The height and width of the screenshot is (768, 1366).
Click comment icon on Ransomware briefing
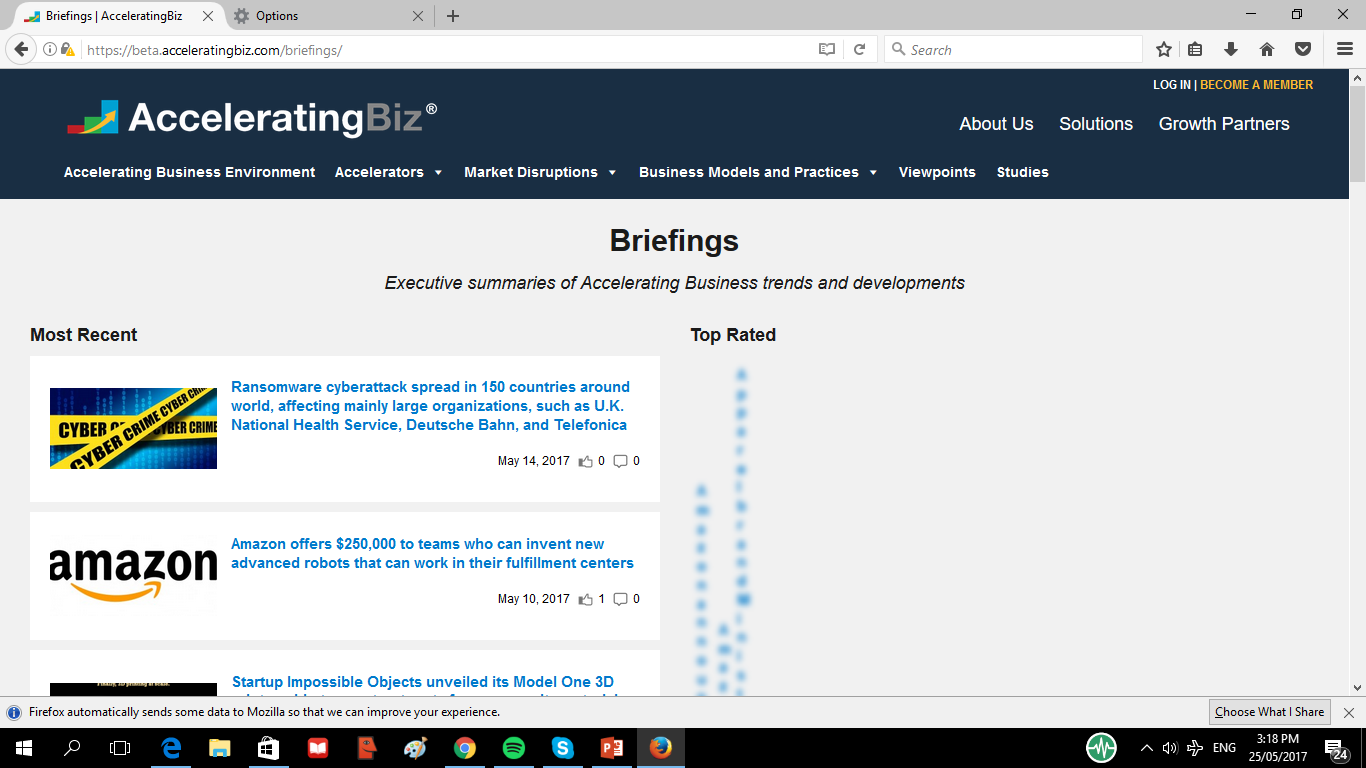pos(620,461)
